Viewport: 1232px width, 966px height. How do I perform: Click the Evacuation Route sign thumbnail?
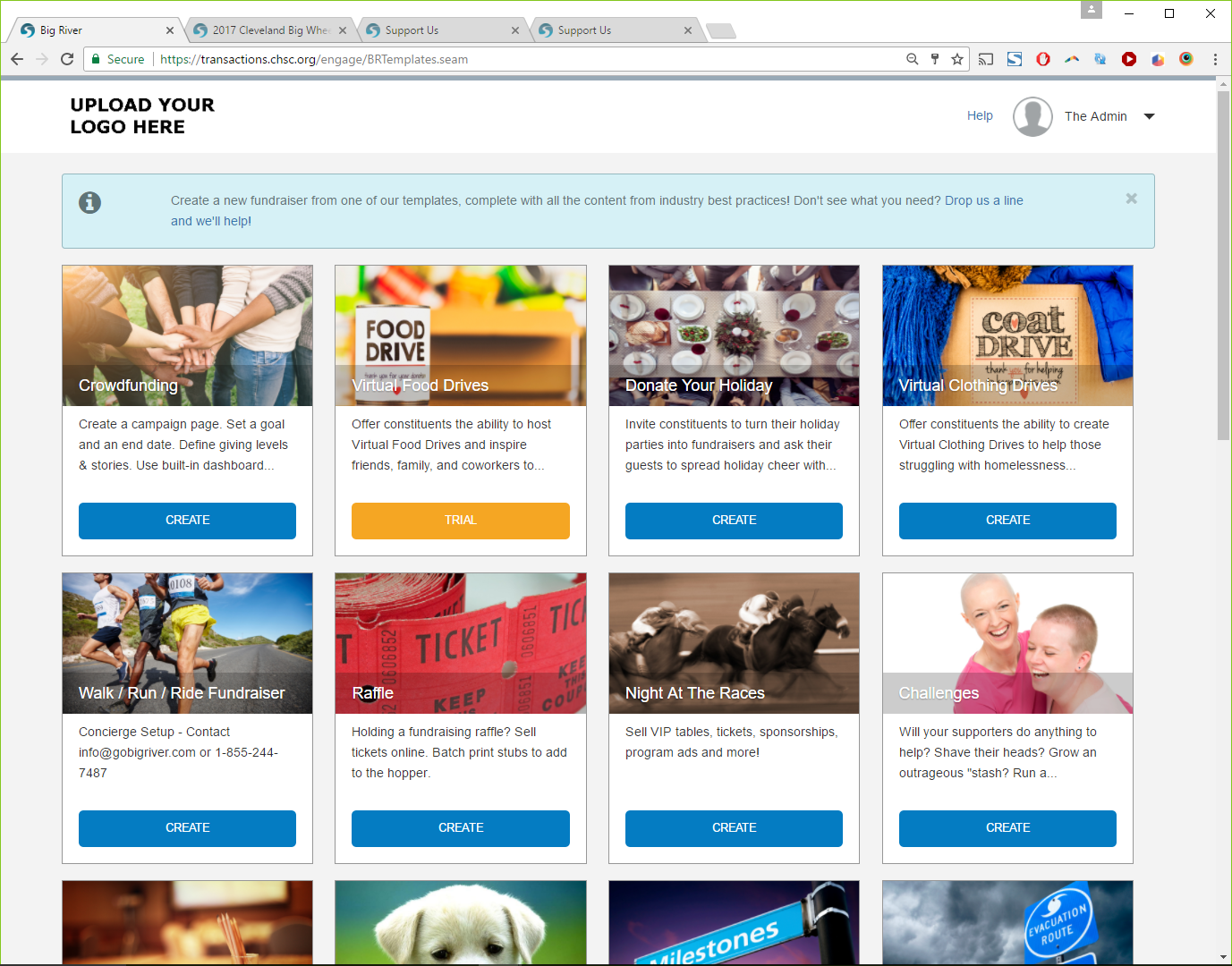(x=1007, y=922)
